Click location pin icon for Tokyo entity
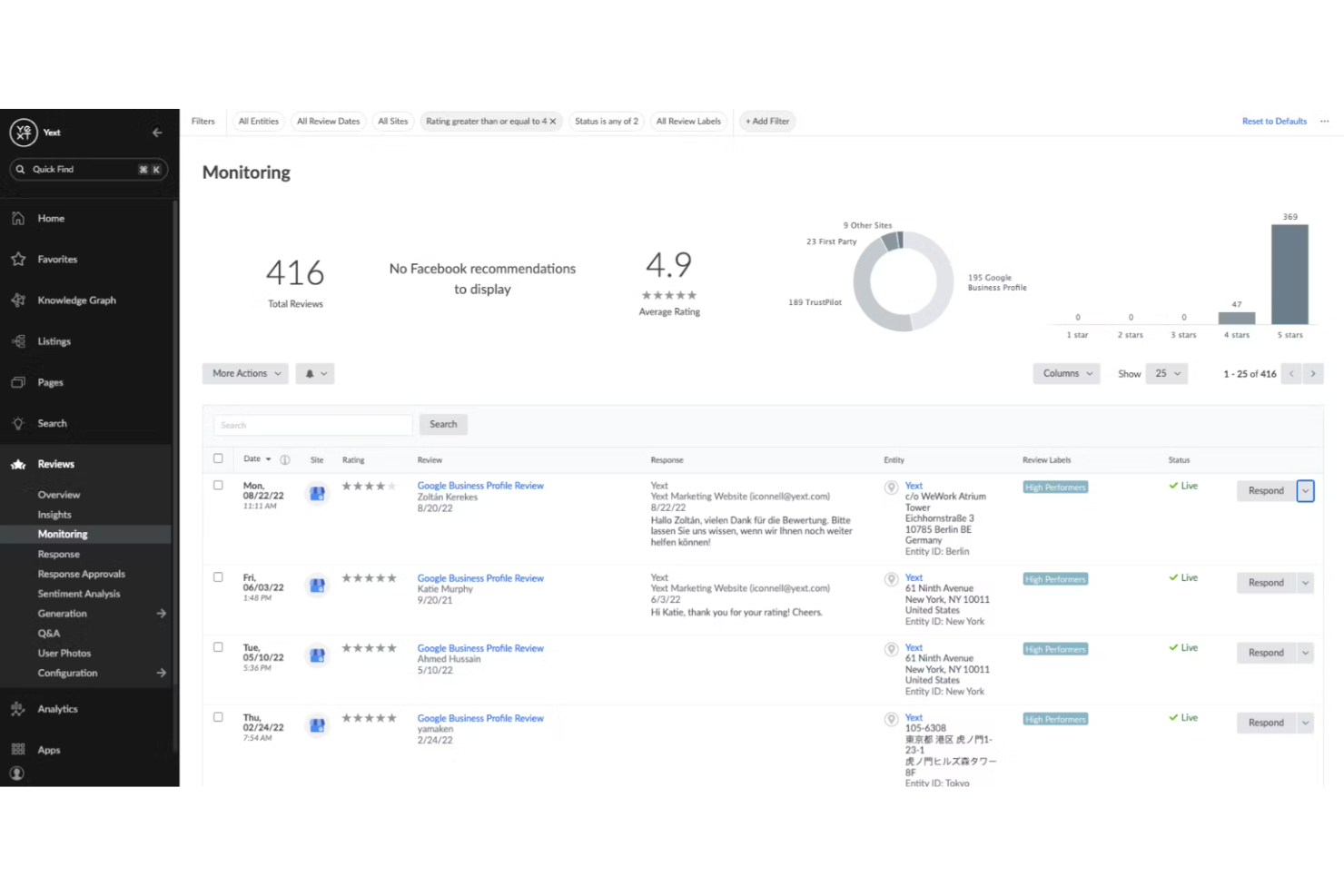Screen dimensions: 1344x896 (x=892, y=720)
